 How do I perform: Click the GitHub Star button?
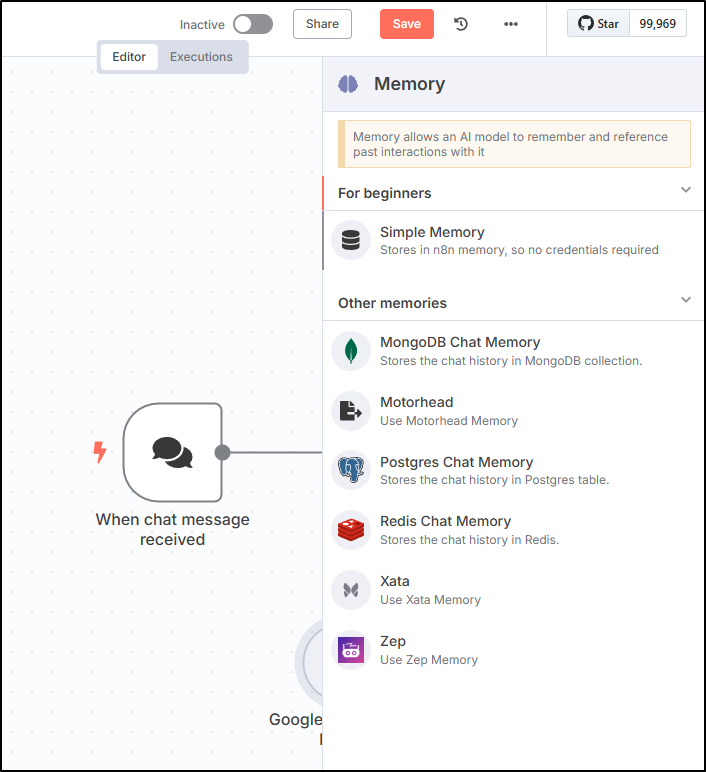click(598, 23)
